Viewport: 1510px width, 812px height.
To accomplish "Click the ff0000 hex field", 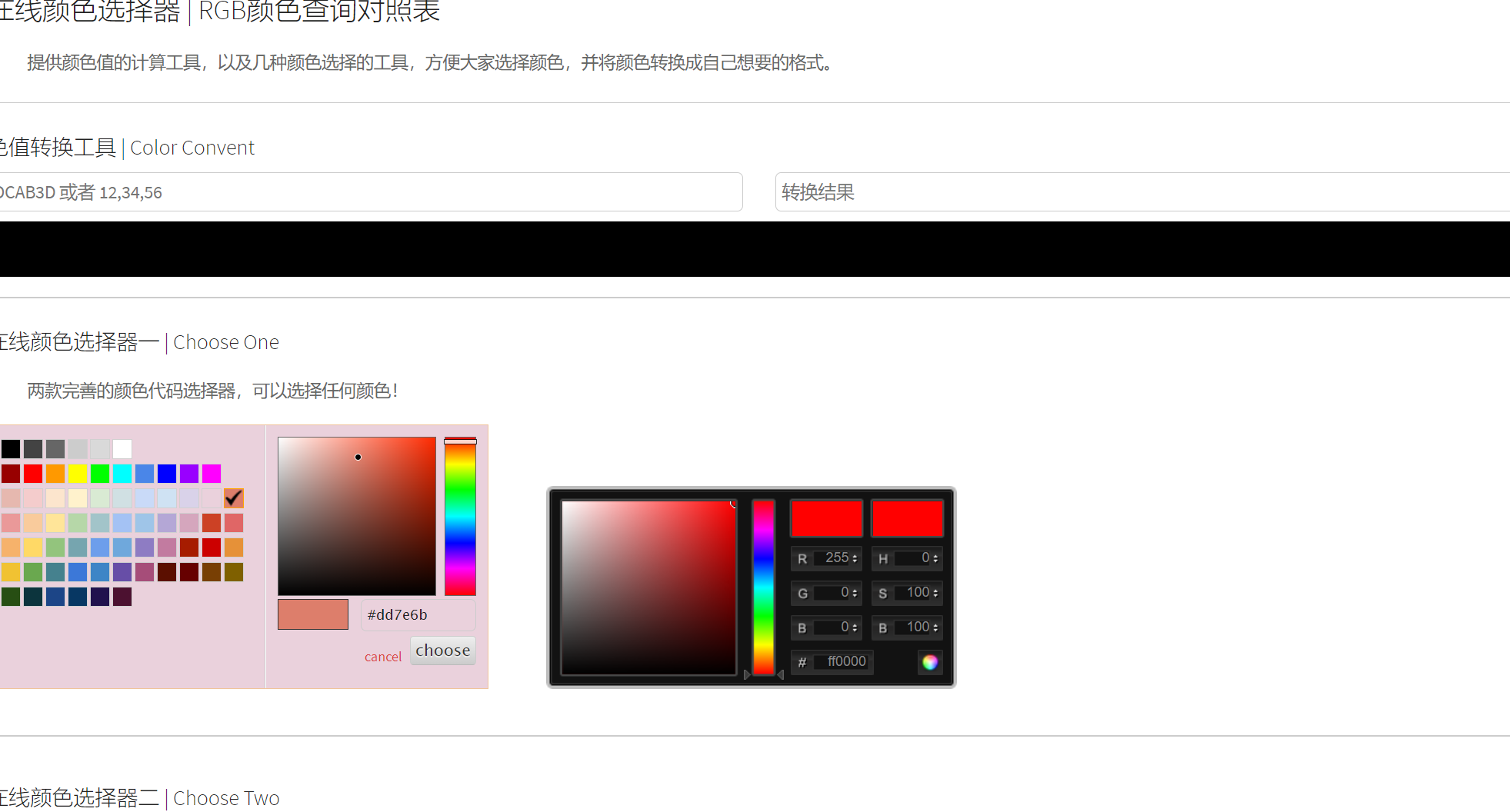I will [x=845, y=661].
